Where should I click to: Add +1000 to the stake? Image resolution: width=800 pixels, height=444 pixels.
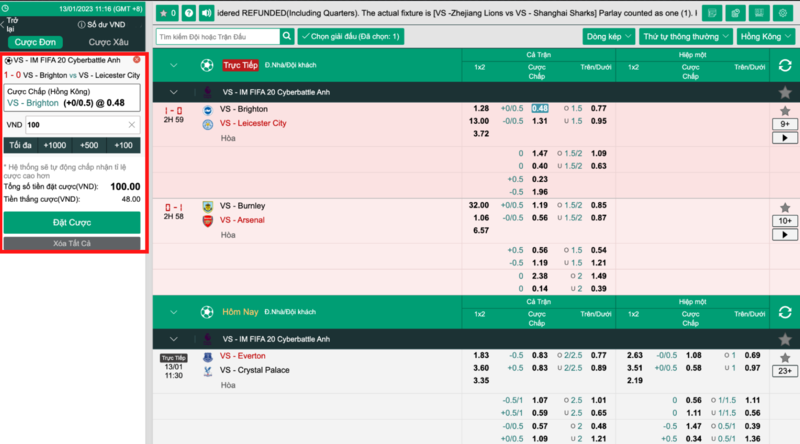pos(55,145)
